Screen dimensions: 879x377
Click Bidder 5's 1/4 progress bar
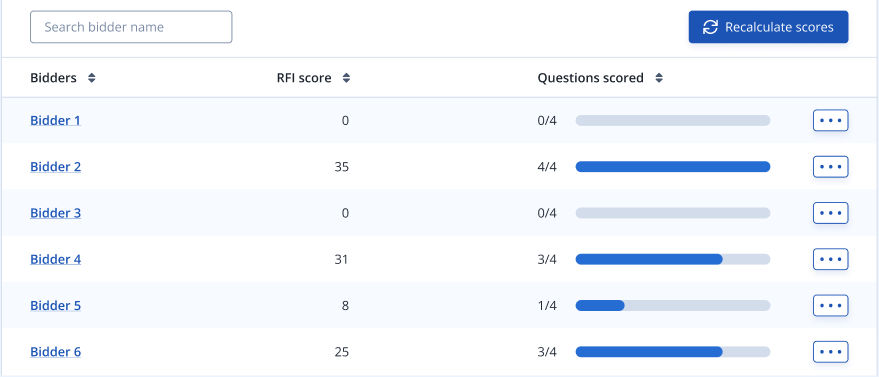[673, 306]
